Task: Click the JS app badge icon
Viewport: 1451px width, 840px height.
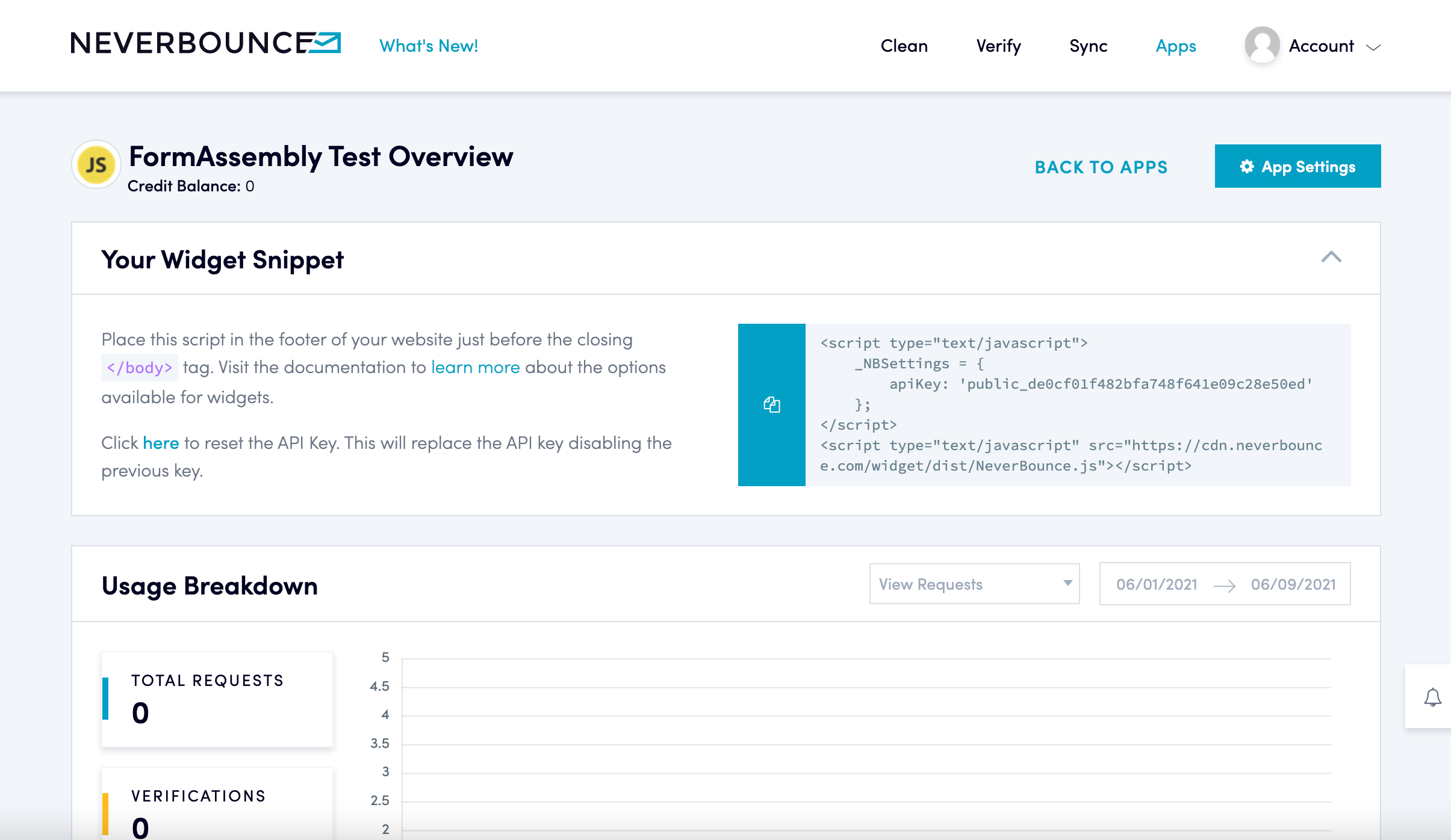Action: coord(96,164)
